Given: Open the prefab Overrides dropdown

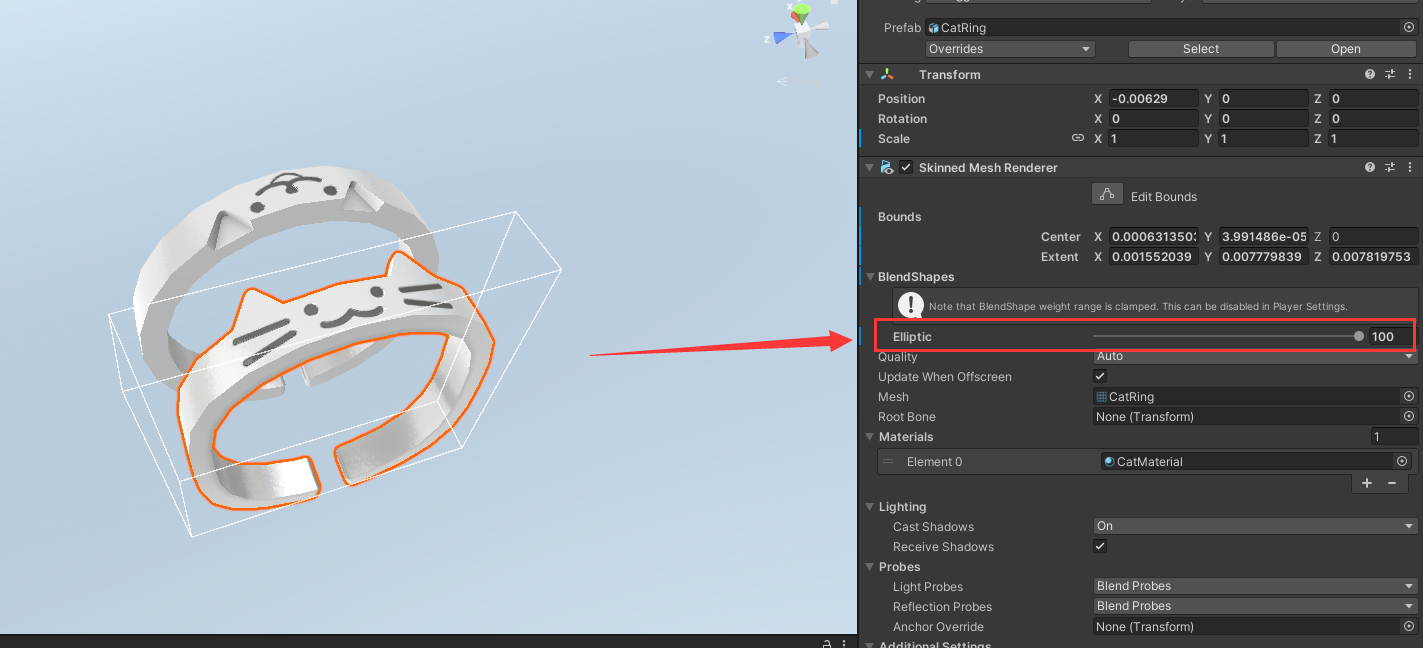Looking at the screenshot, I should click(1010, 49).
